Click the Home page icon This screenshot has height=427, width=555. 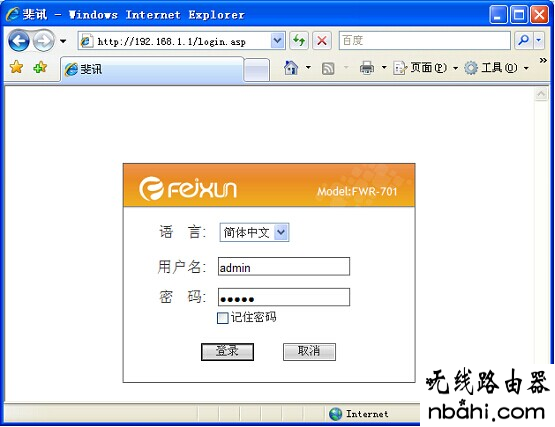[291, 67]
